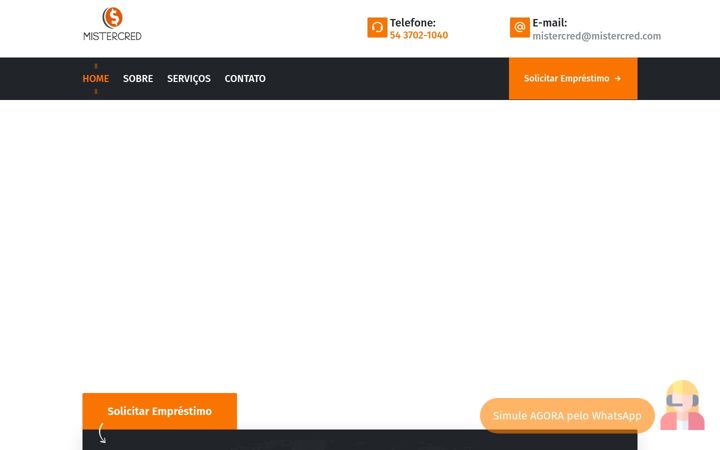Click the orange headset phone icon
720x450 pixels.
[377, 28]
